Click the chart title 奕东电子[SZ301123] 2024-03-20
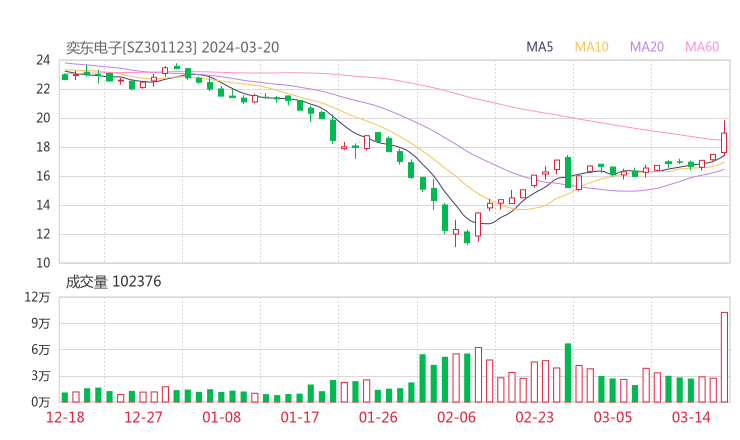Image resolution: width=740 pixels, height=440 pixels. [x=172, y=47]
